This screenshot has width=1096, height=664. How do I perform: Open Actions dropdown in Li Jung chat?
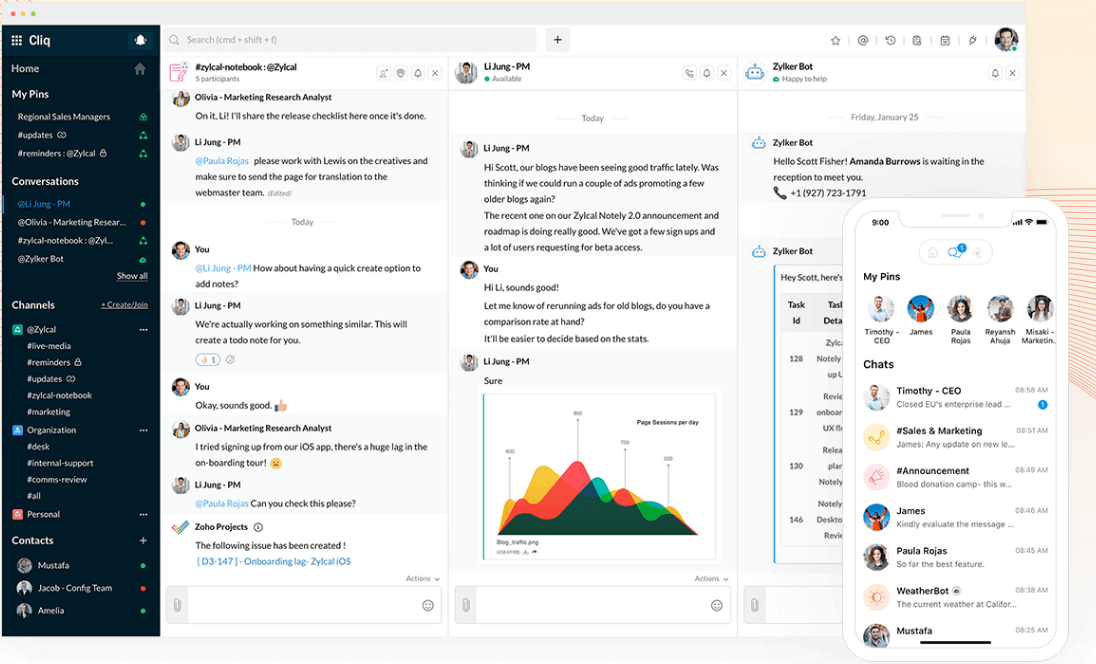click(711, 579)
